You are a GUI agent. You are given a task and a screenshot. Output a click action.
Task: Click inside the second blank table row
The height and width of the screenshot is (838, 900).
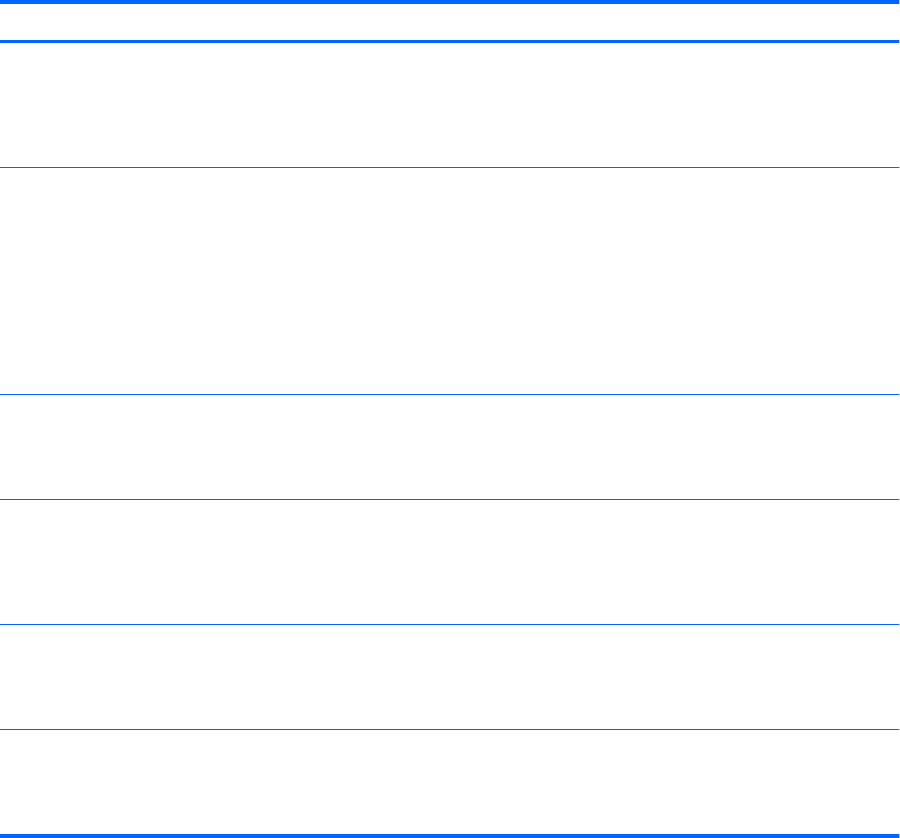point(450,280)
